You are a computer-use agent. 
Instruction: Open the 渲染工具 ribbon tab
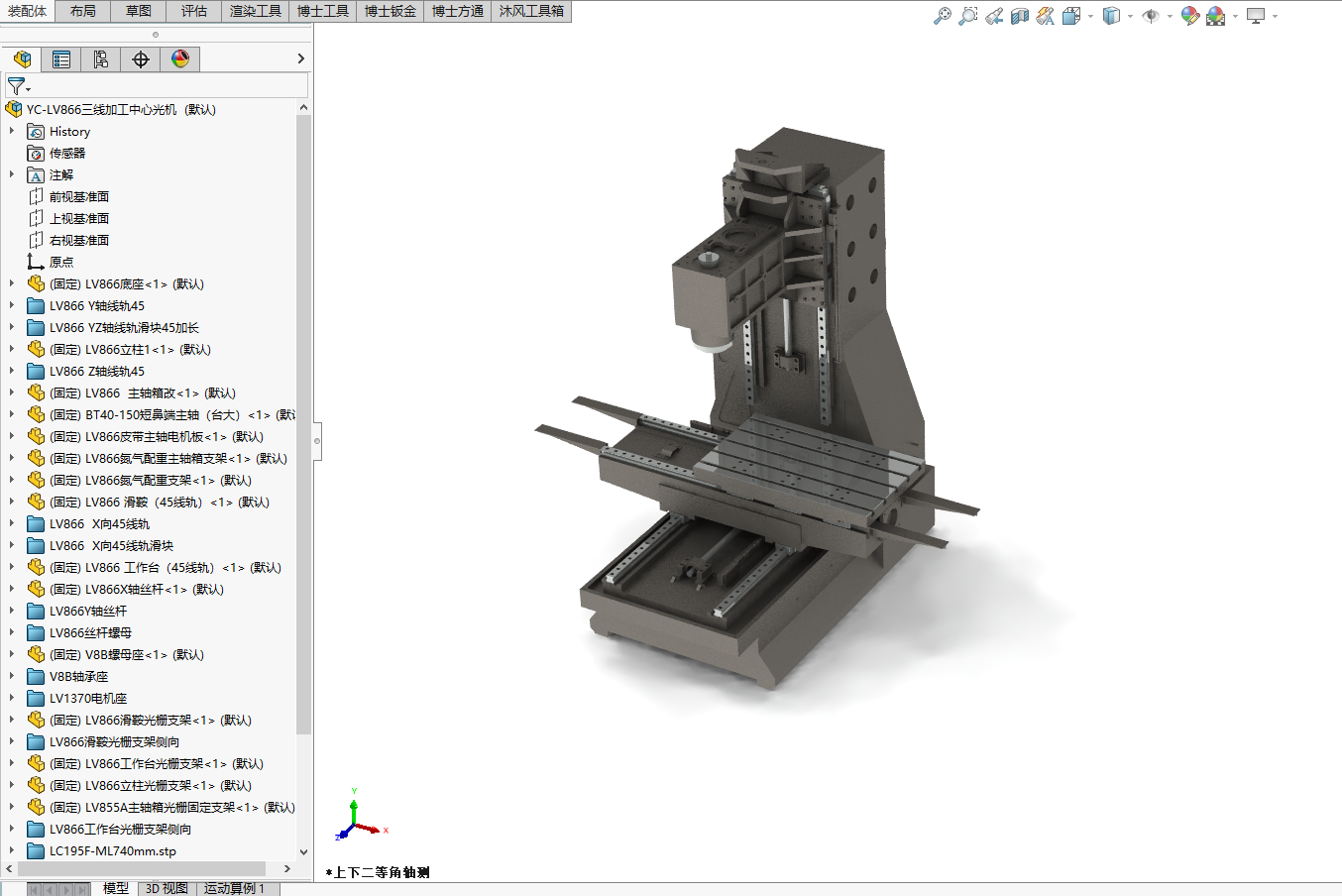coord(256,11)
